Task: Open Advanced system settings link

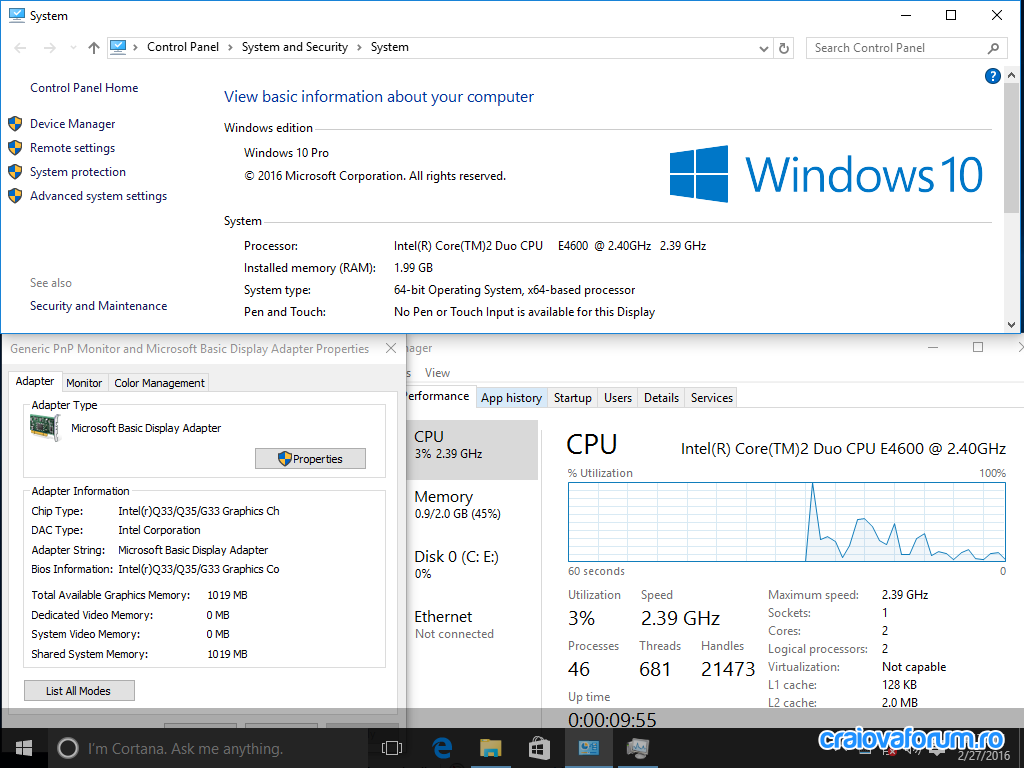Action: click(x=99, y=196)
